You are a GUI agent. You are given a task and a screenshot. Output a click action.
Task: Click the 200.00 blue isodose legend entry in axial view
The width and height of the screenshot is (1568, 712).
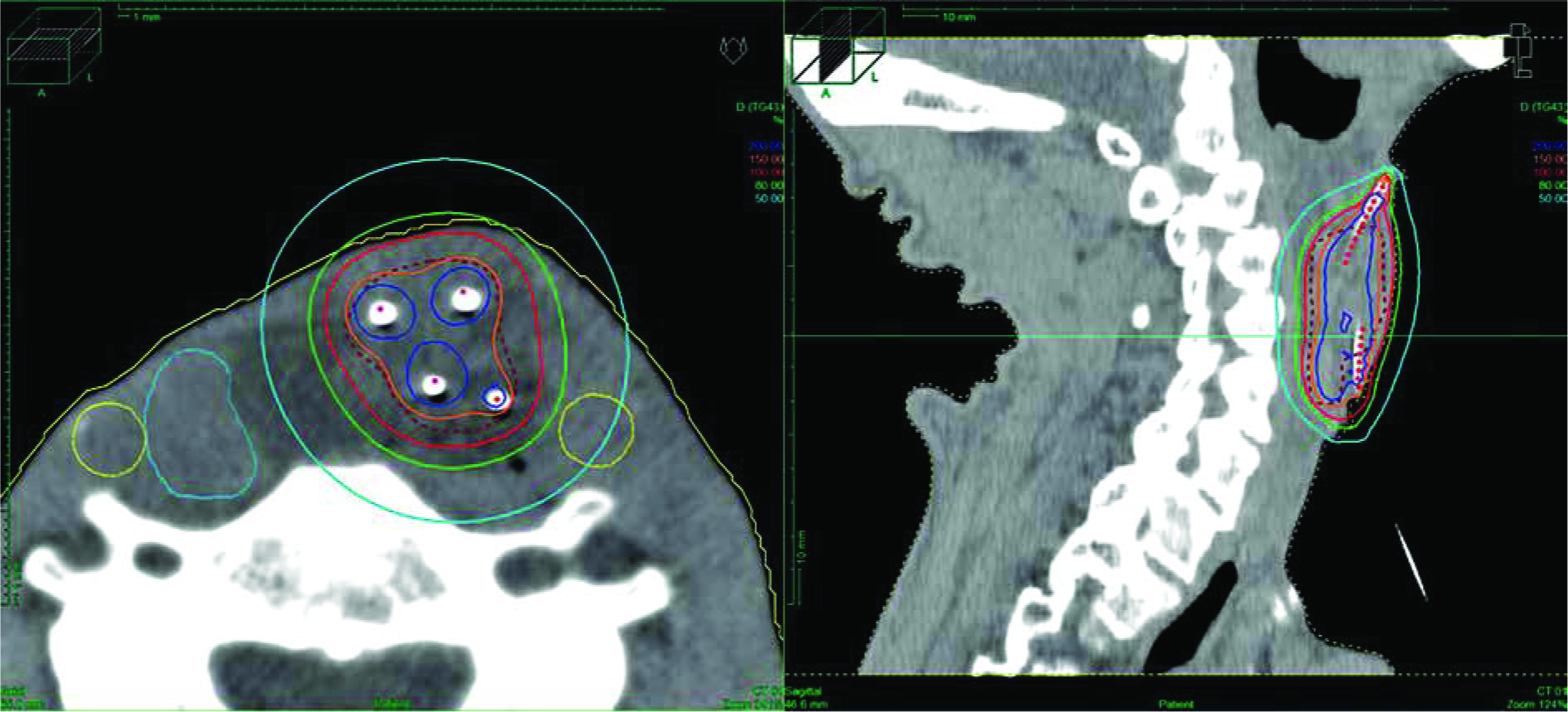pos(765,146)
